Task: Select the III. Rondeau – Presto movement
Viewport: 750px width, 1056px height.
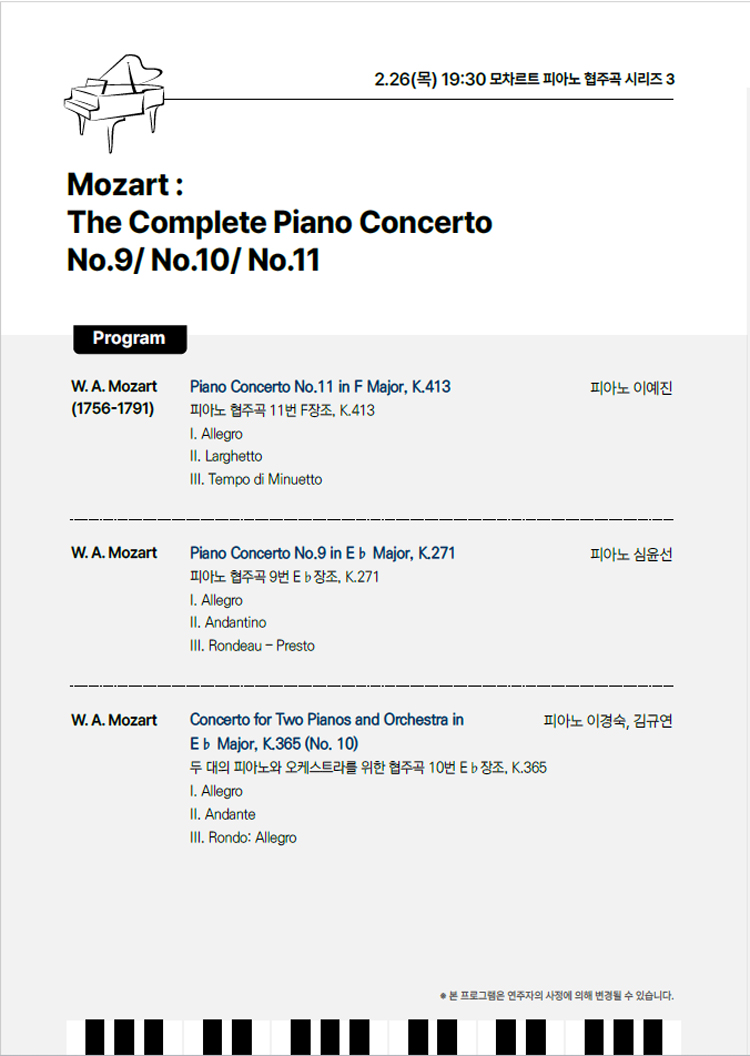Action: [252, 646]
